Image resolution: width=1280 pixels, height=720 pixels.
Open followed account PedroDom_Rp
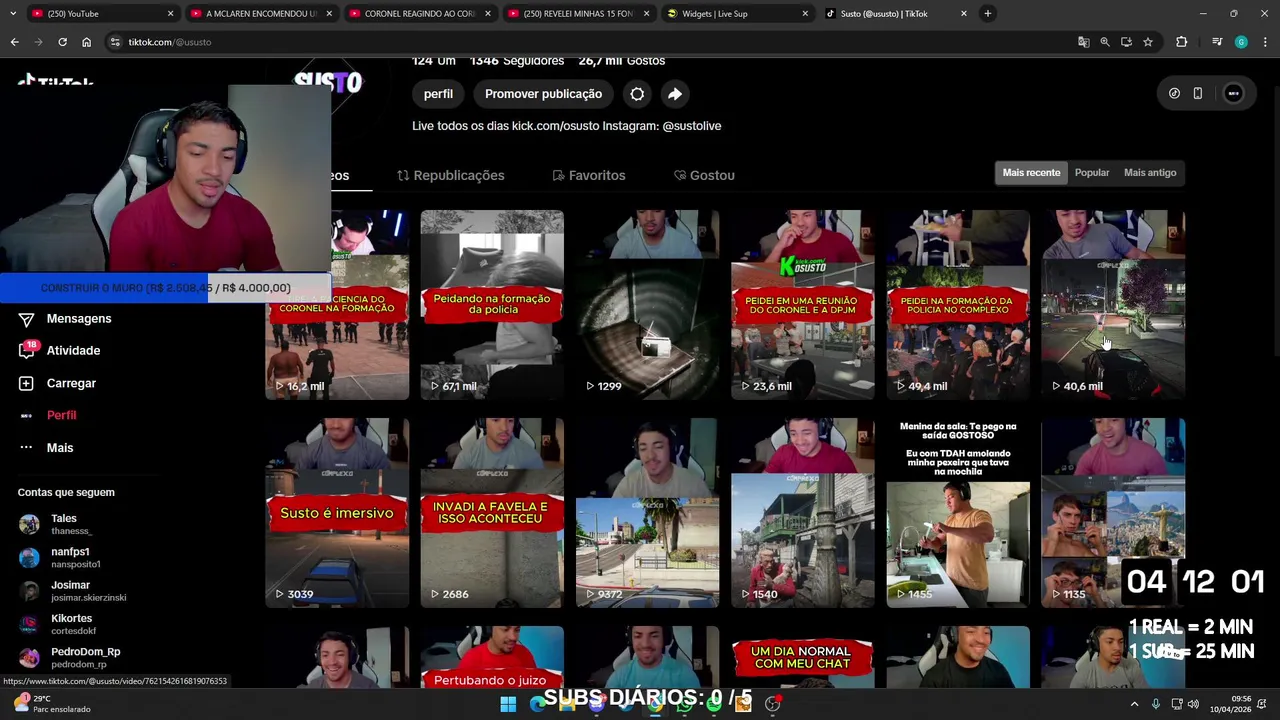point(70,657)
